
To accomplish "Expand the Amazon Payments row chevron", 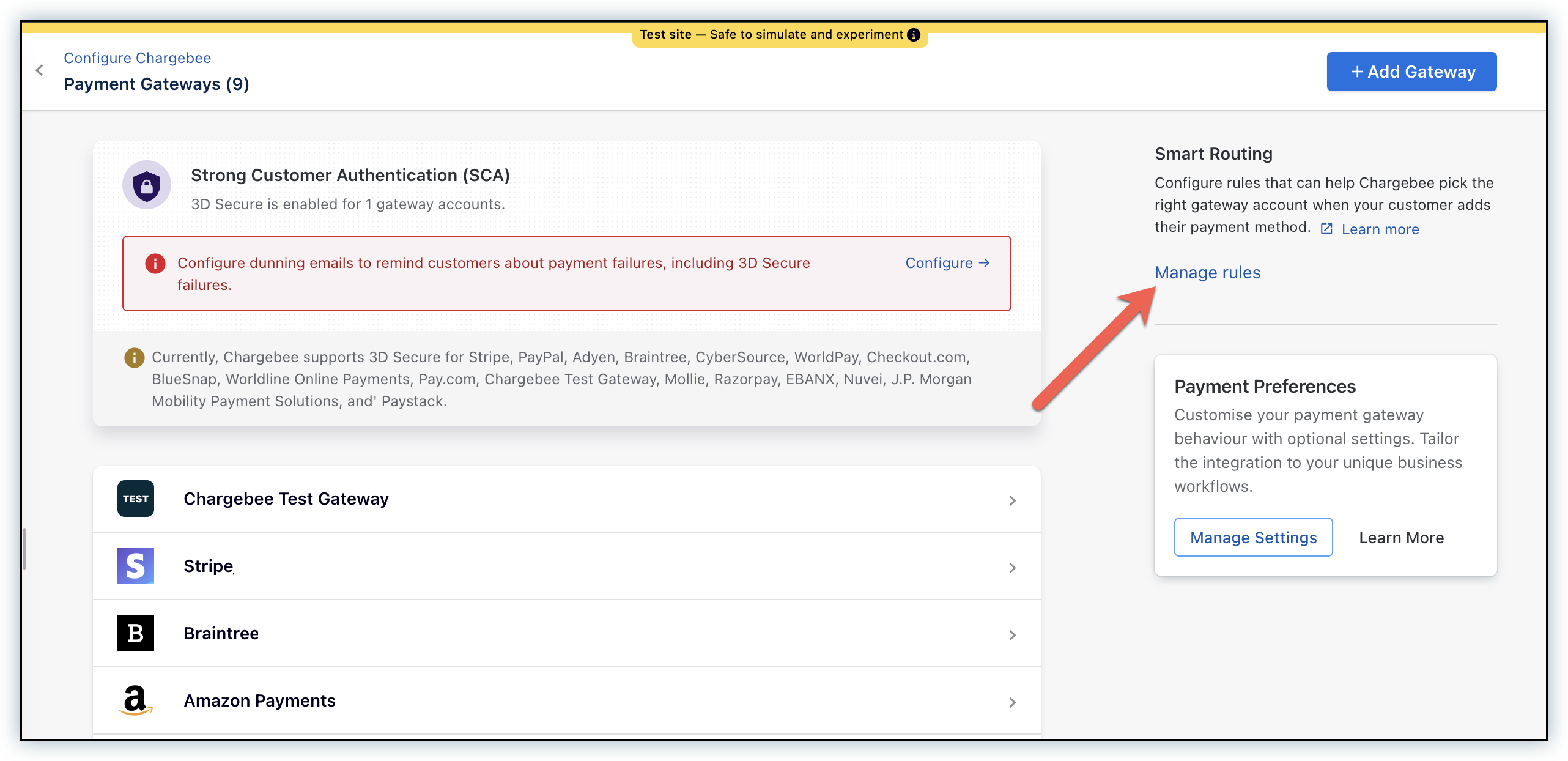I will coord(1012,702).
